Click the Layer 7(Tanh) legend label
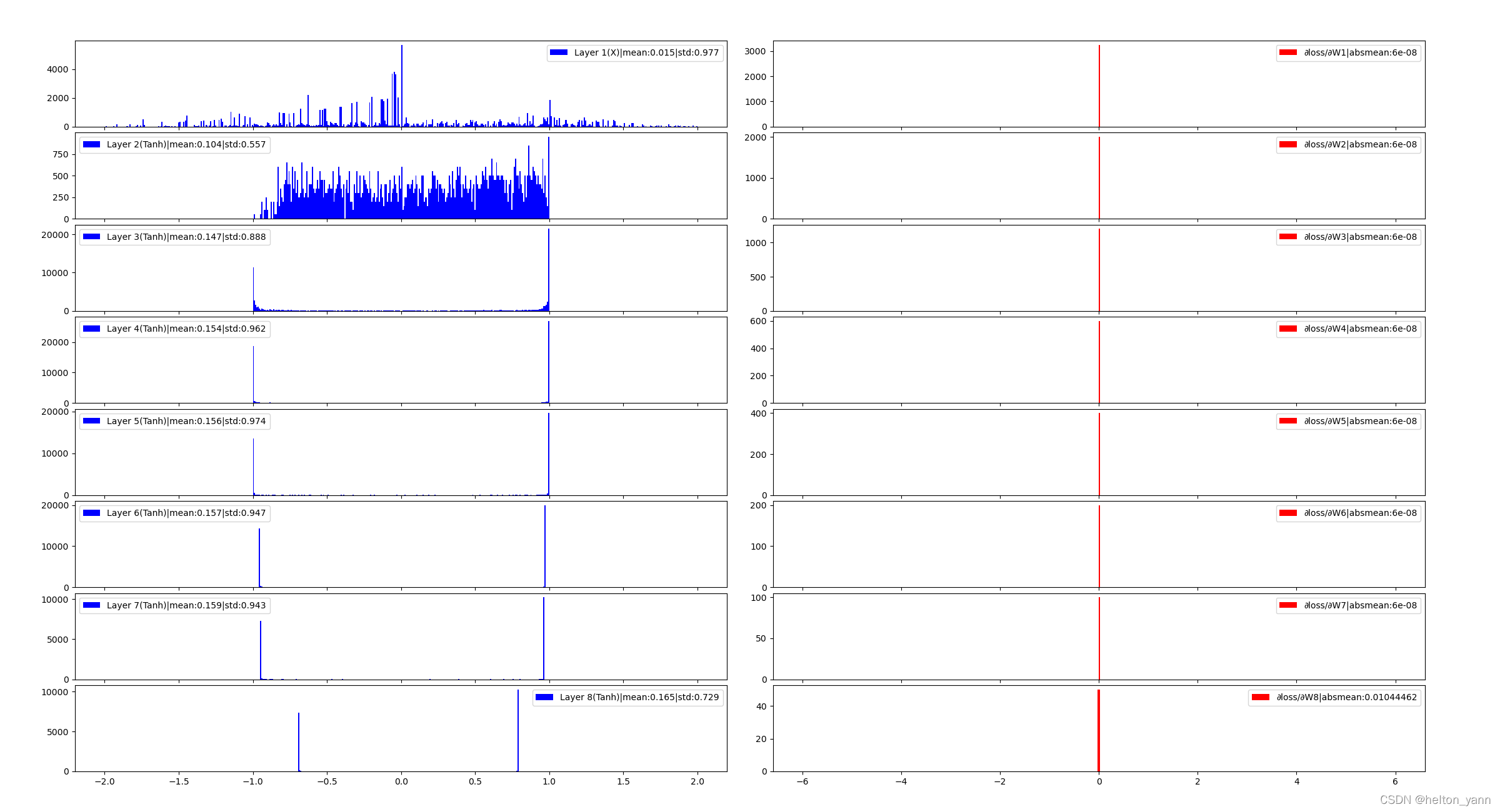Screen dimensions: 1500x812 tap(186, 605)
